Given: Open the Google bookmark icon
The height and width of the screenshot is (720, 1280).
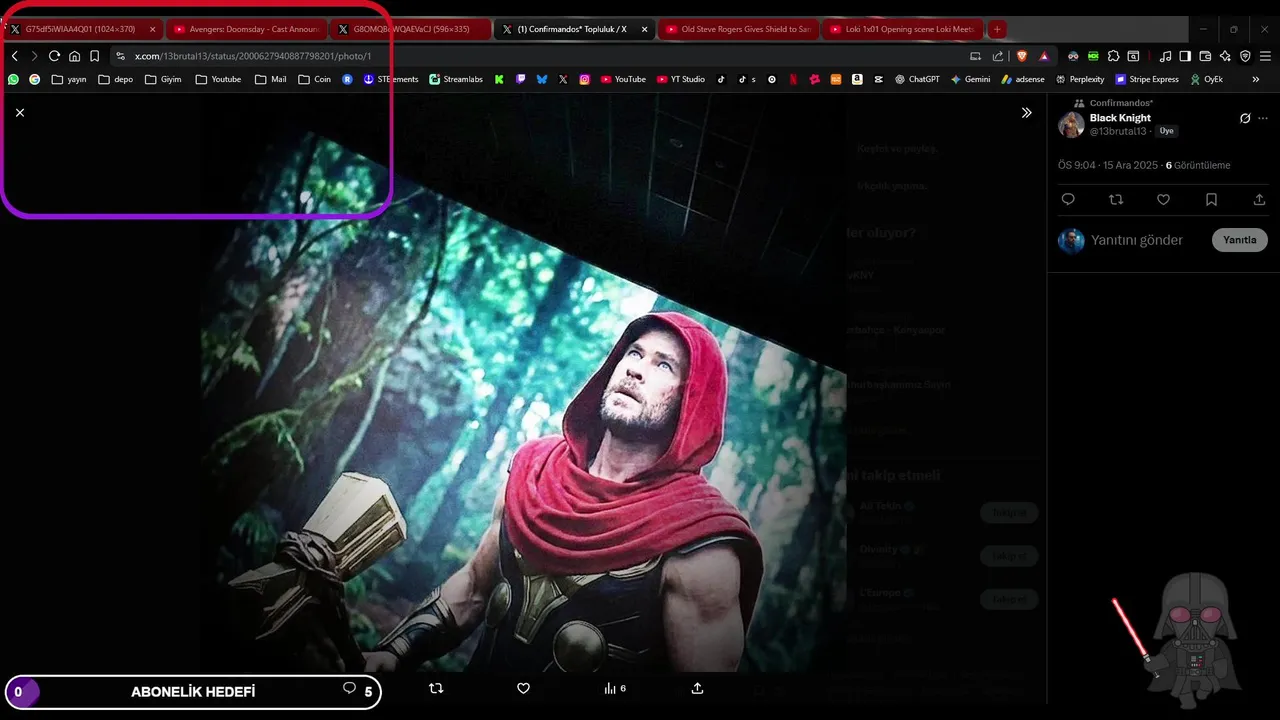Looking at the screenshot, I should (x=35, y=79).
